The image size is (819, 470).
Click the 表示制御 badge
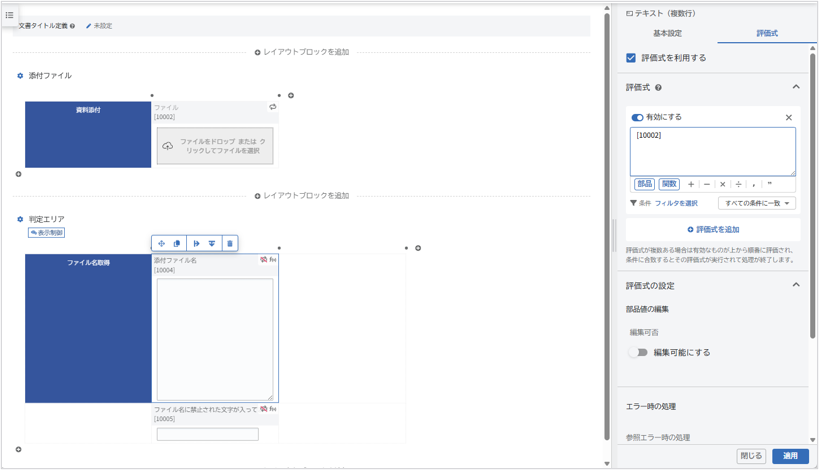(46, 233)
